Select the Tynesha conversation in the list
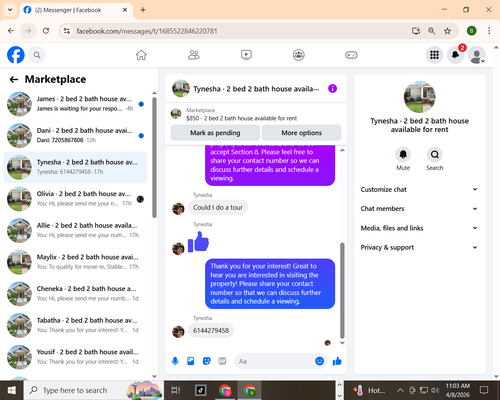The image size is (500, 400). (75, 167)
